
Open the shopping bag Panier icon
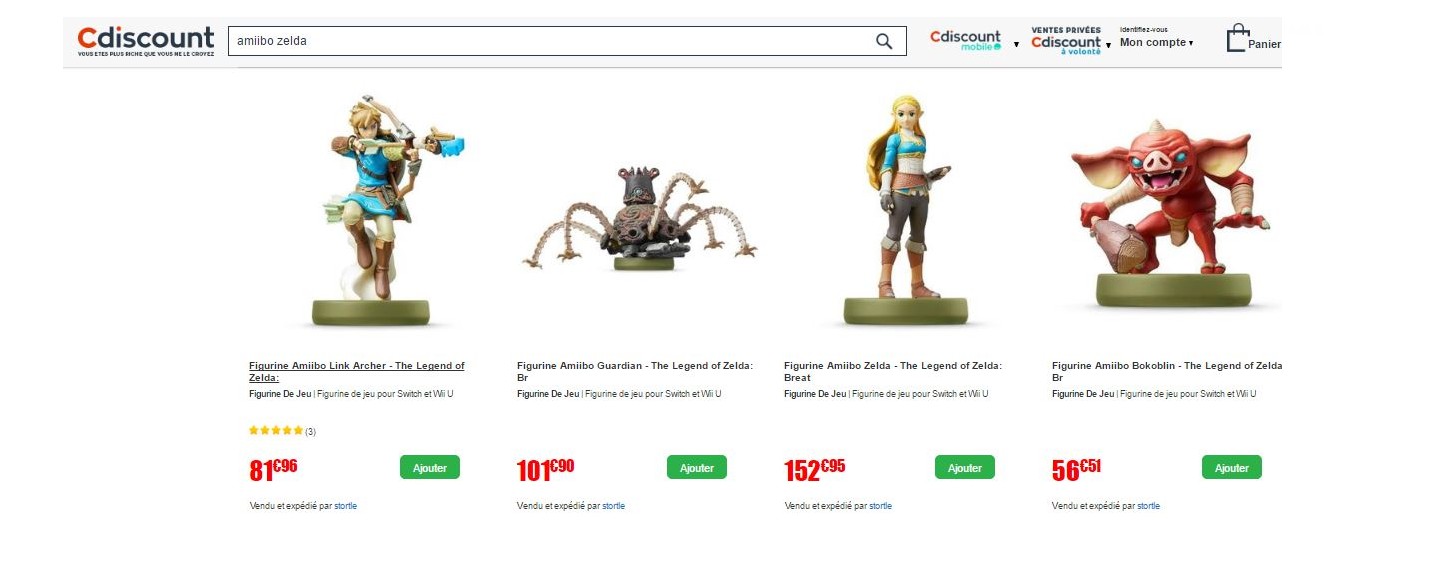click(x=1238, y=39)
